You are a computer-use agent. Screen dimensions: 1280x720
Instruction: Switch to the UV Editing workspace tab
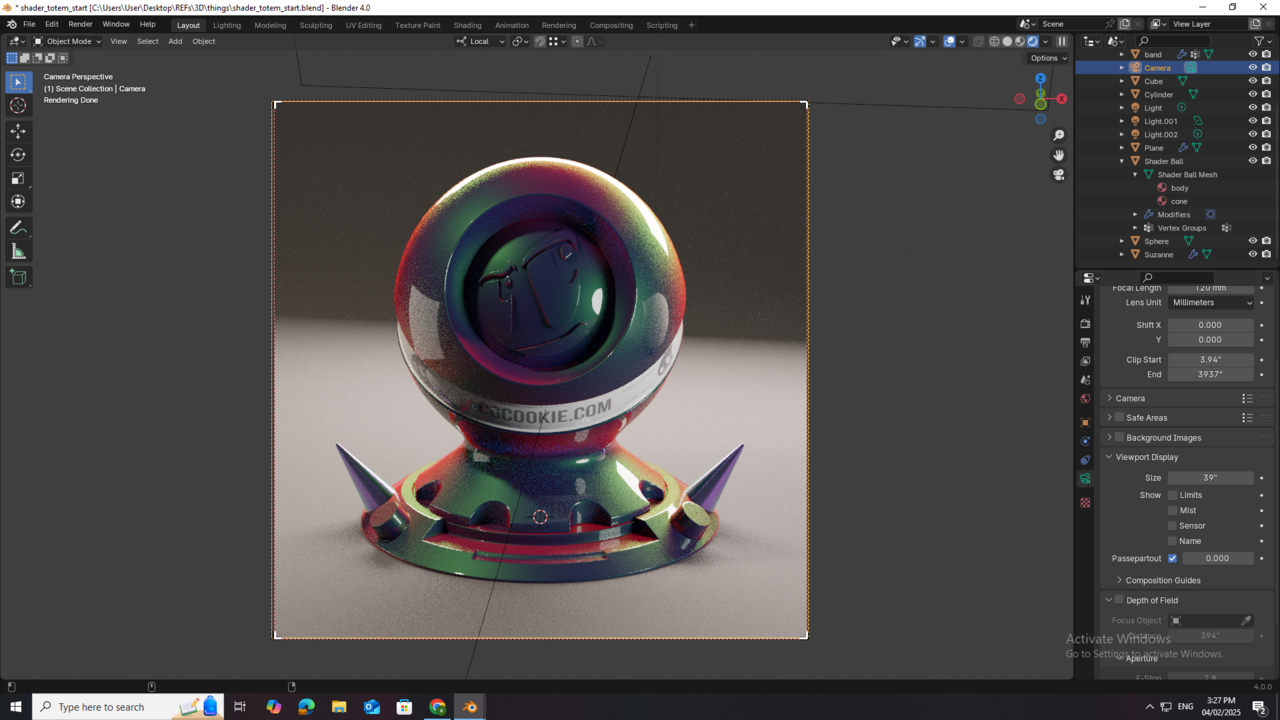pyautogui.click(x=363, y=25)
